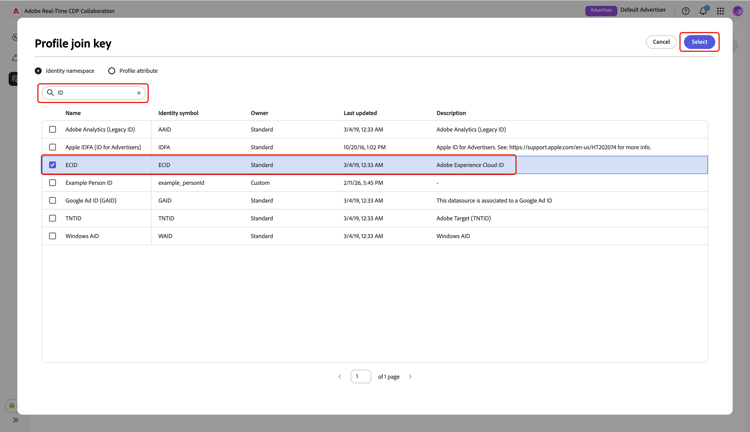Image resolution: width=750 pixels, height=432 pixels.
Task: Check the TNTID row checkbox
Action: click(53, 218)
